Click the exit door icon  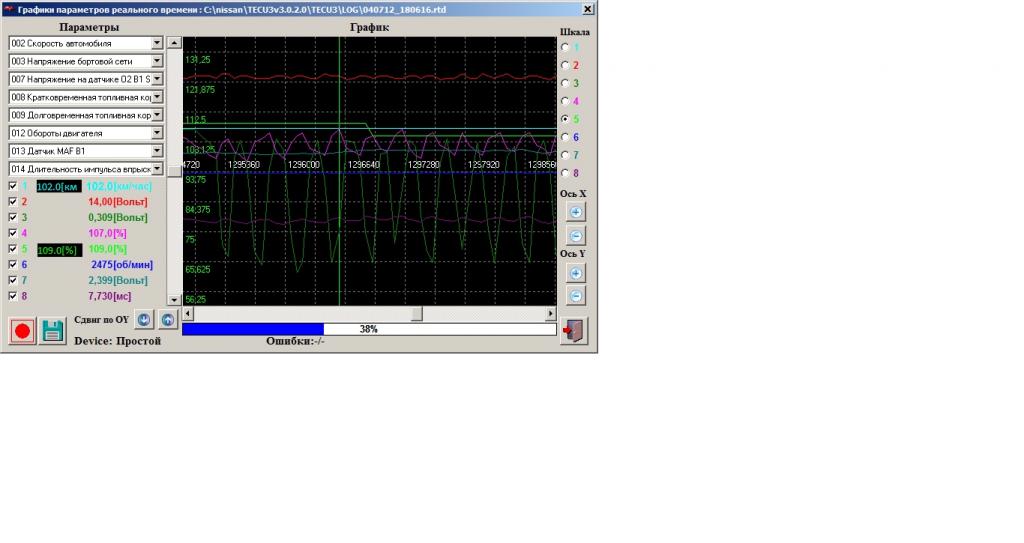coord(575,331)
